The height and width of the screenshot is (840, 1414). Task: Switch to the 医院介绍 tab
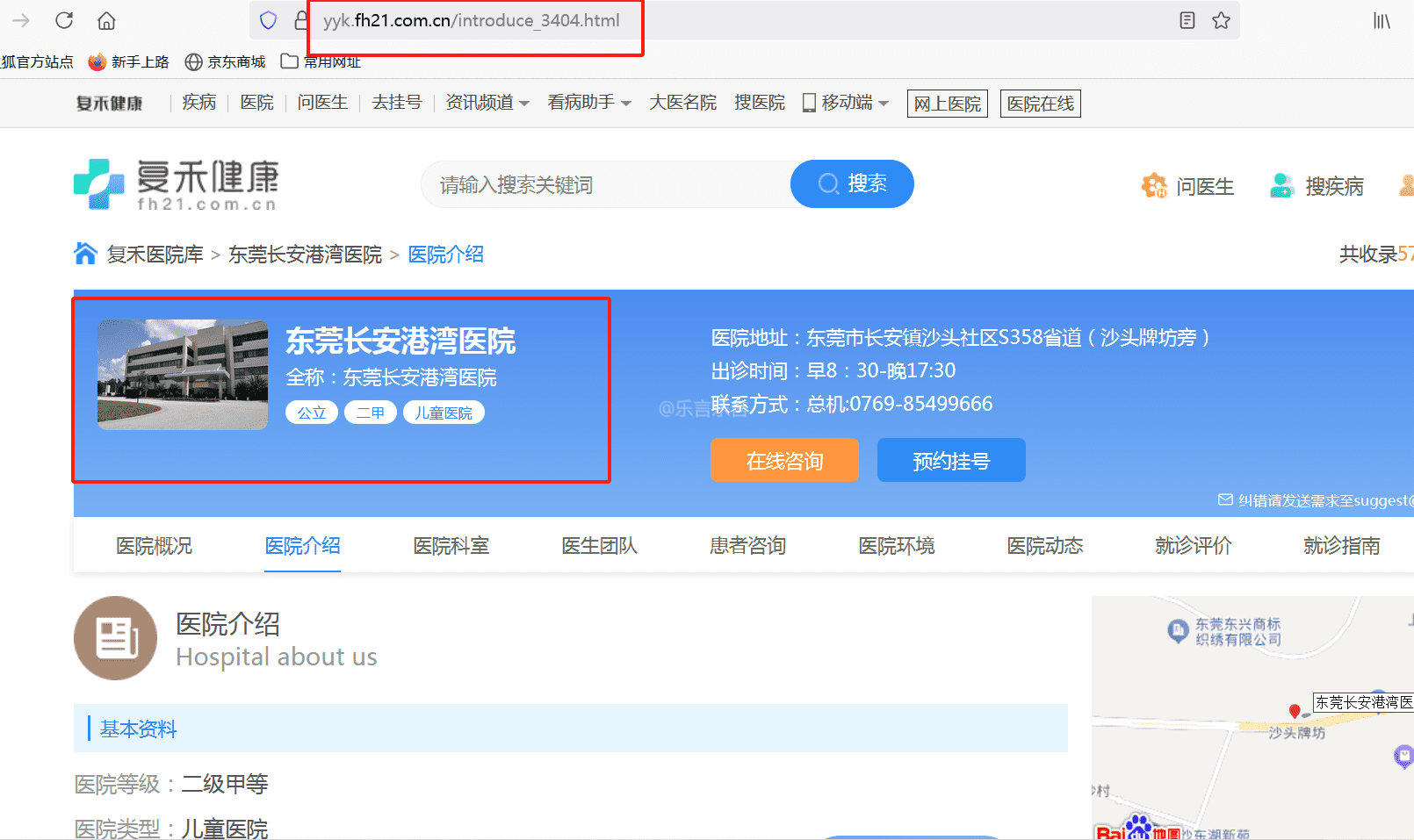click(x=302, y=546)
